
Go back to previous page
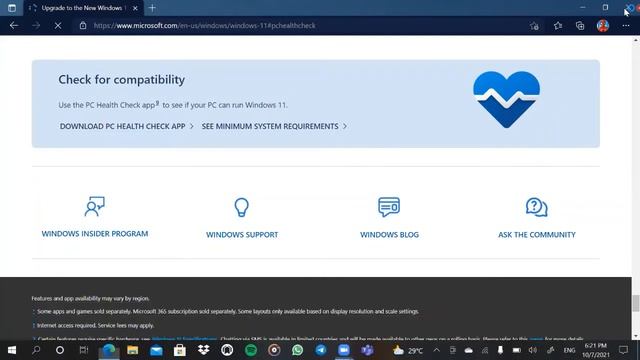click(x=14, y=25)
